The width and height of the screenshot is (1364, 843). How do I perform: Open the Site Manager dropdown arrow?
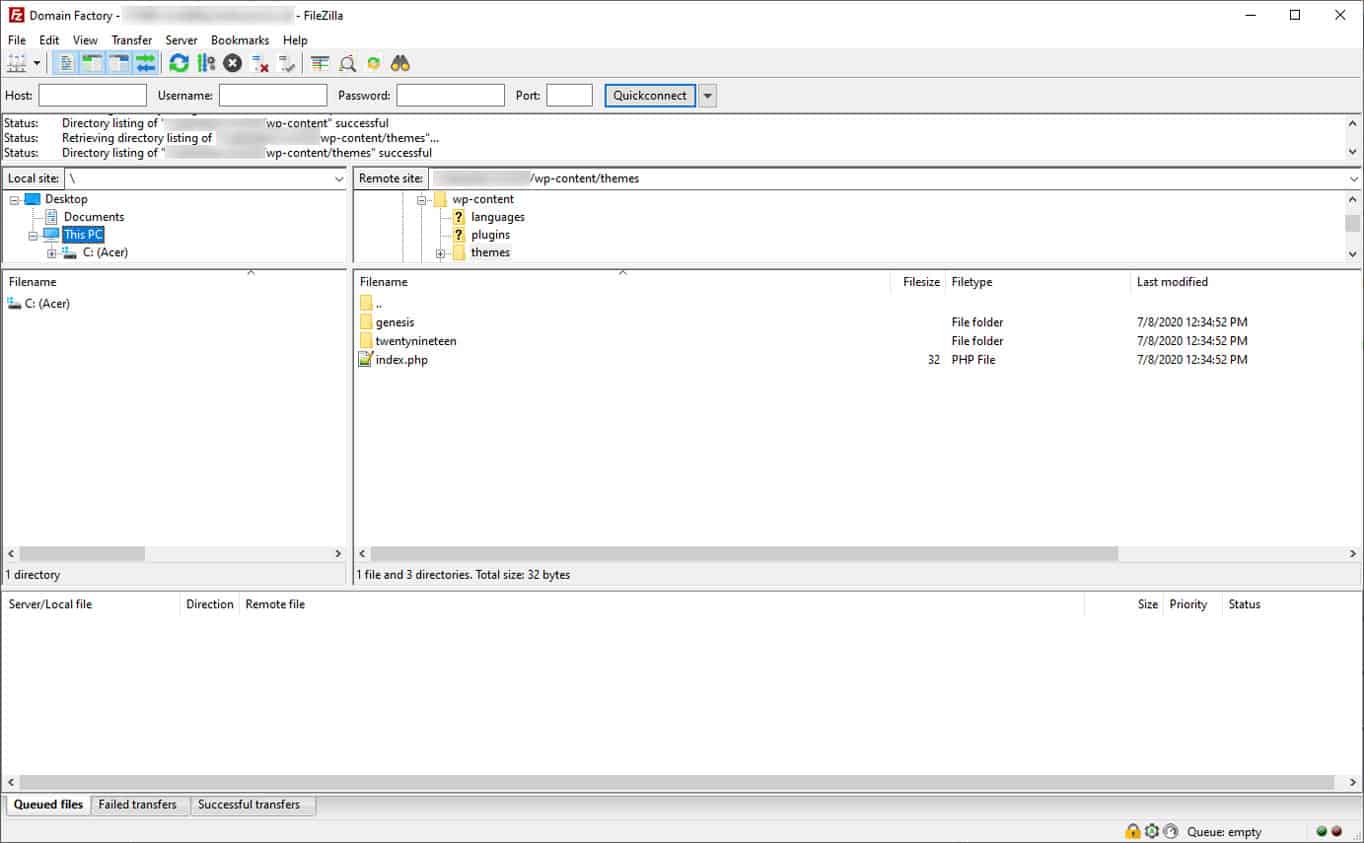(37, 63)
